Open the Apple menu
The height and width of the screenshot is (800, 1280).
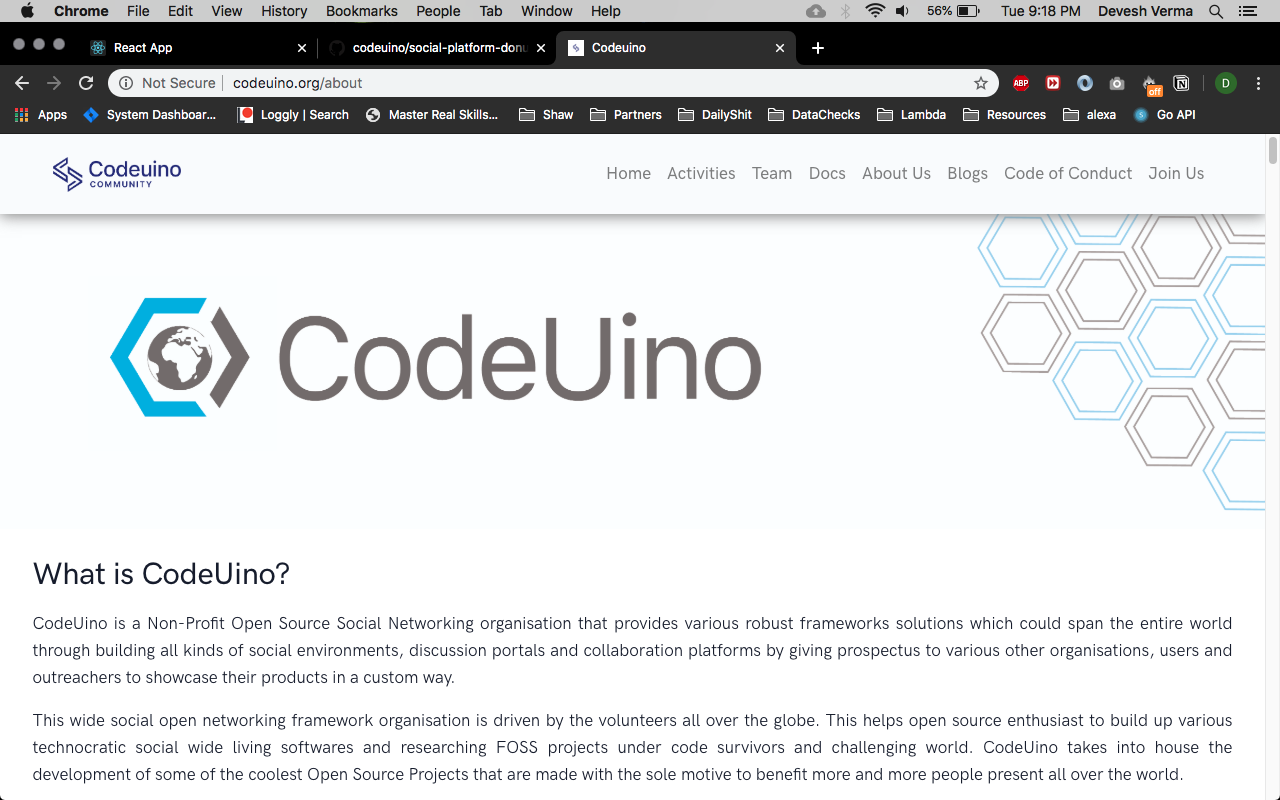[x=27, y=11]
